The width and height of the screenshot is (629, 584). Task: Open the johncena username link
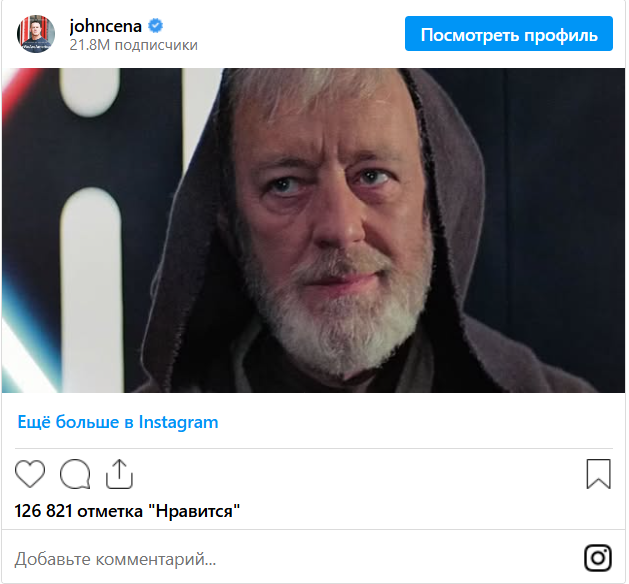tap(106, 26)
